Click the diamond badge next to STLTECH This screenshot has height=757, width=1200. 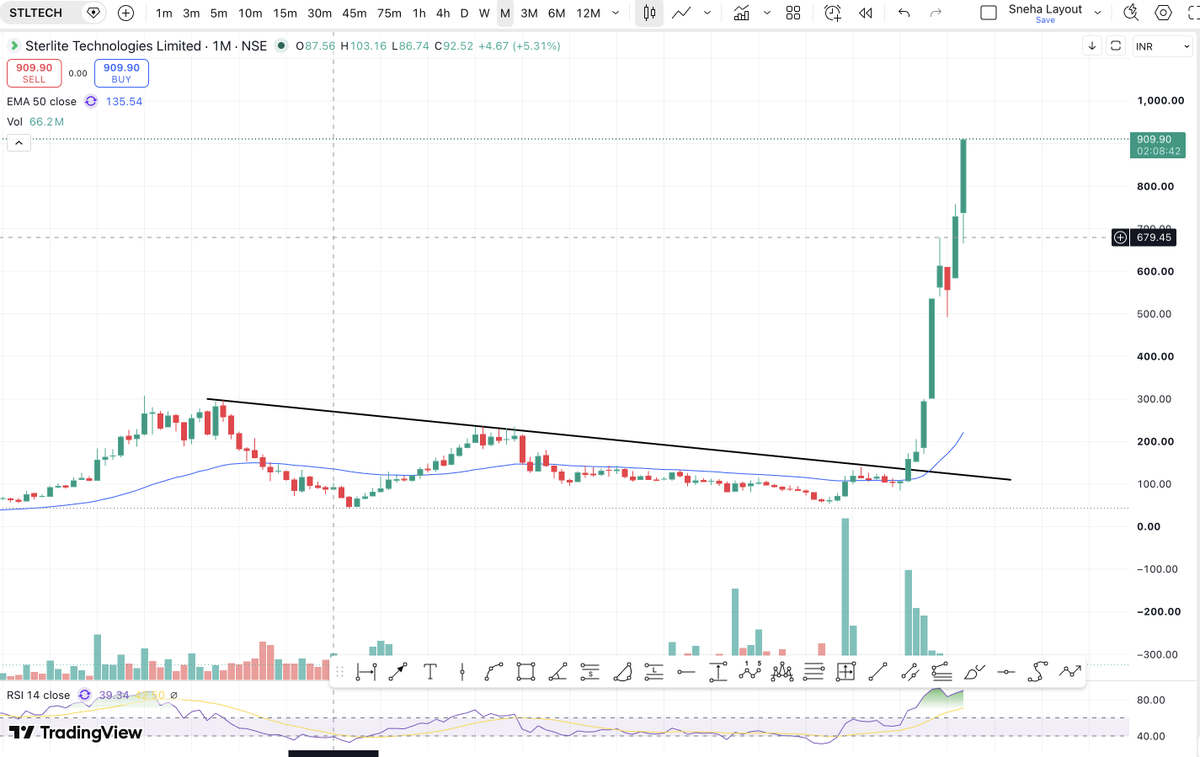pyautogui.click(x=94, y=13)
